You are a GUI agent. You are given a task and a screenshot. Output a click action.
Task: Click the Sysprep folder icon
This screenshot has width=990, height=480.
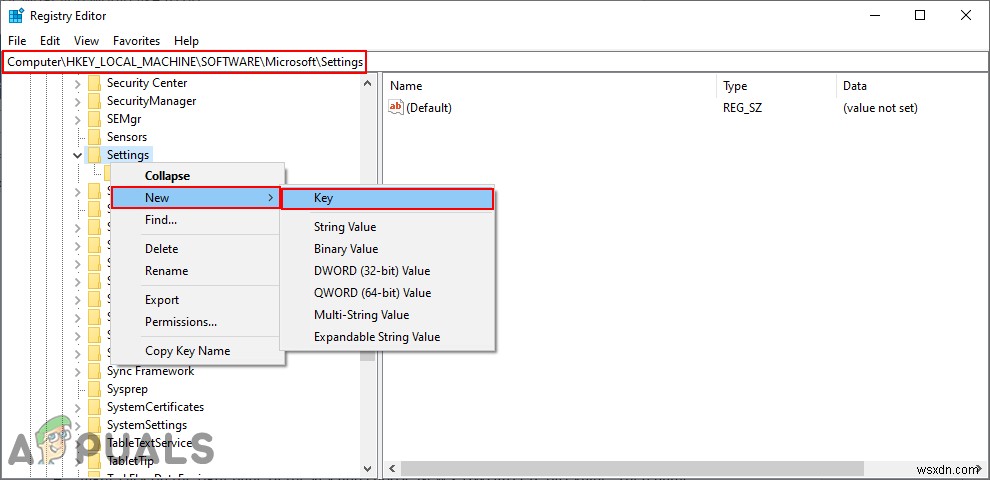[95, 389]
